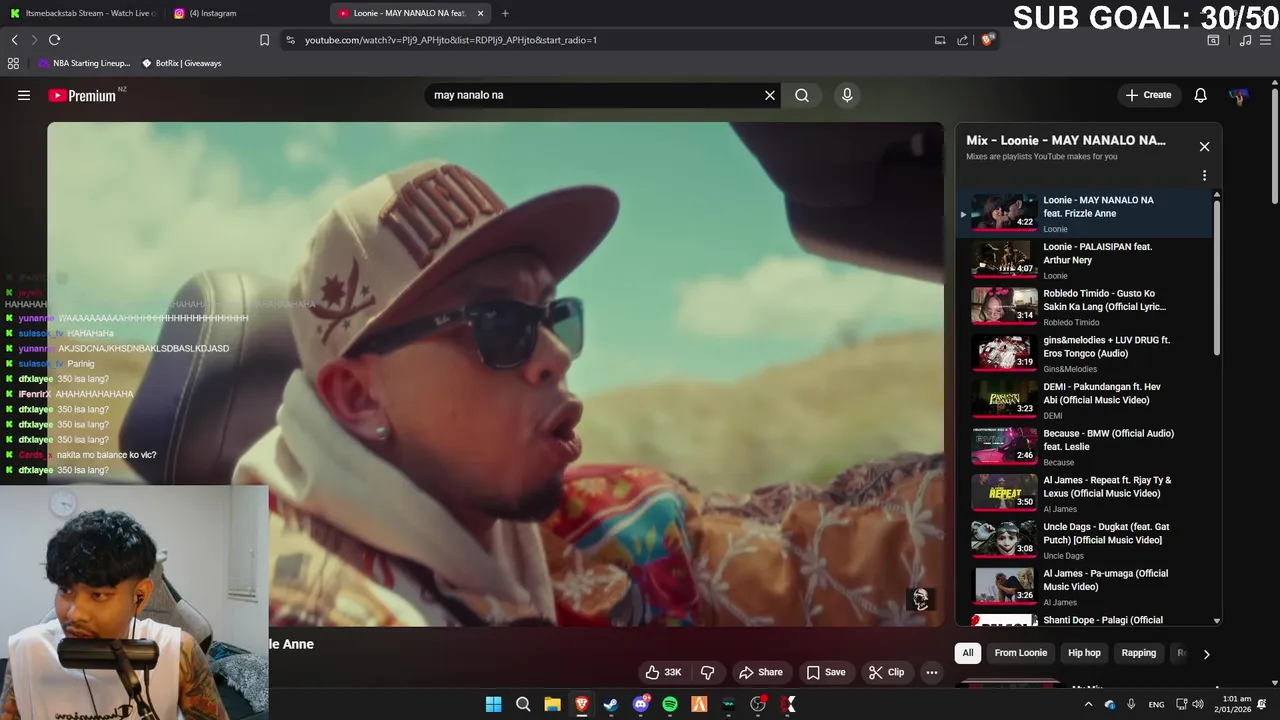Open YouTube notifications bell
Screen dimensions: 1280x720
pos(1200,95)
